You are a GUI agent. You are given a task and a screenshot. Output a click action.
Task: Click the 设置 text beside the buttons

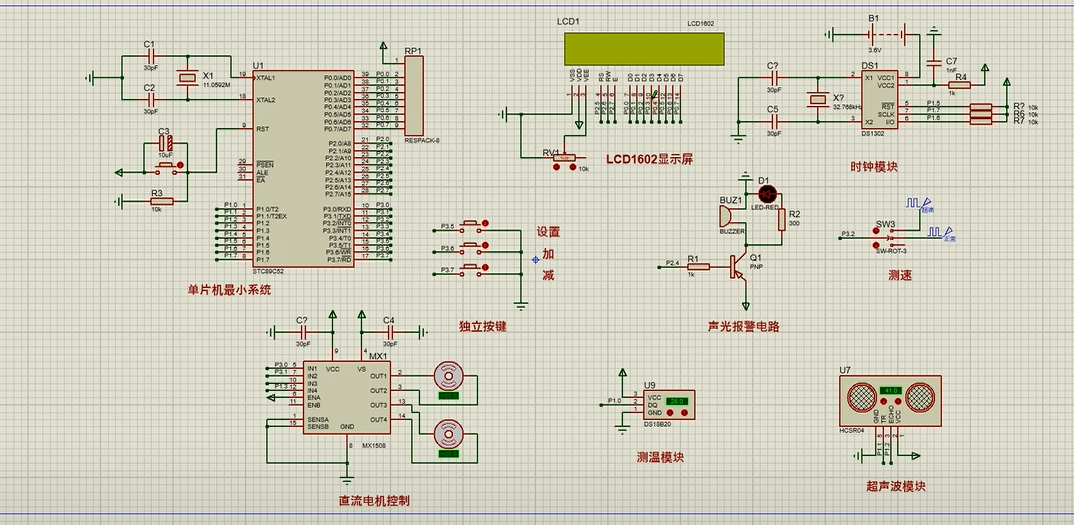548,232
